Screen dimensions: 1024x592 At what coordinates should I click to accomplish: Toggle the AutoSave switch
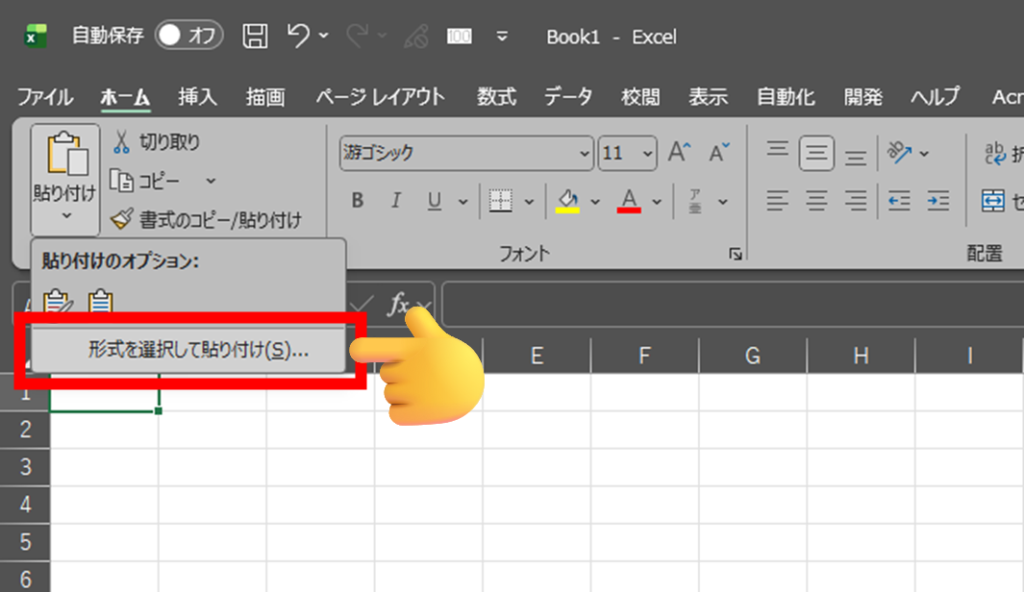pos(189,37)
